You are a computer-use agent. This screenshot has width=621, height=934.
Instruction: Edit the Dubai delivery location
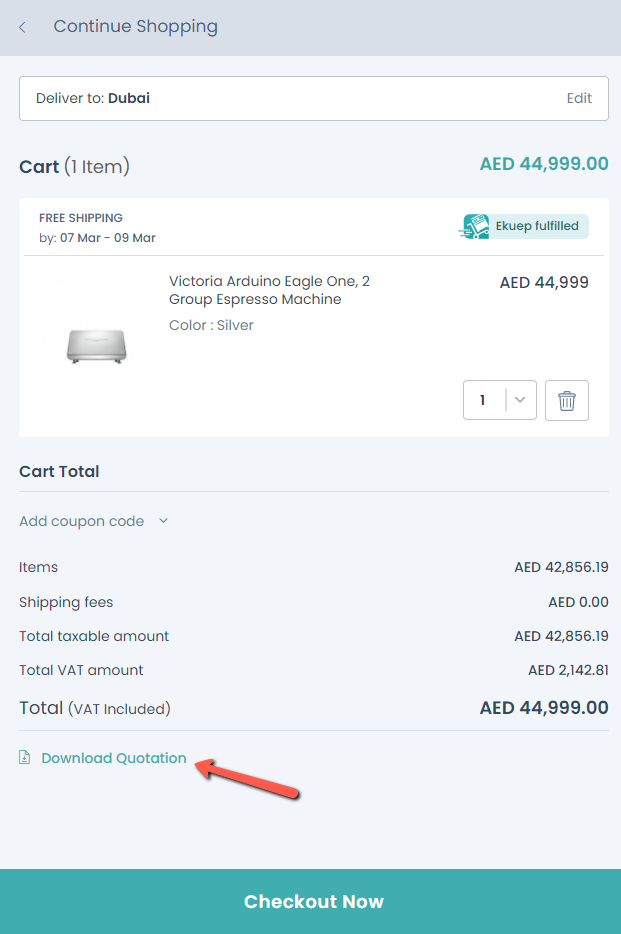579,98
